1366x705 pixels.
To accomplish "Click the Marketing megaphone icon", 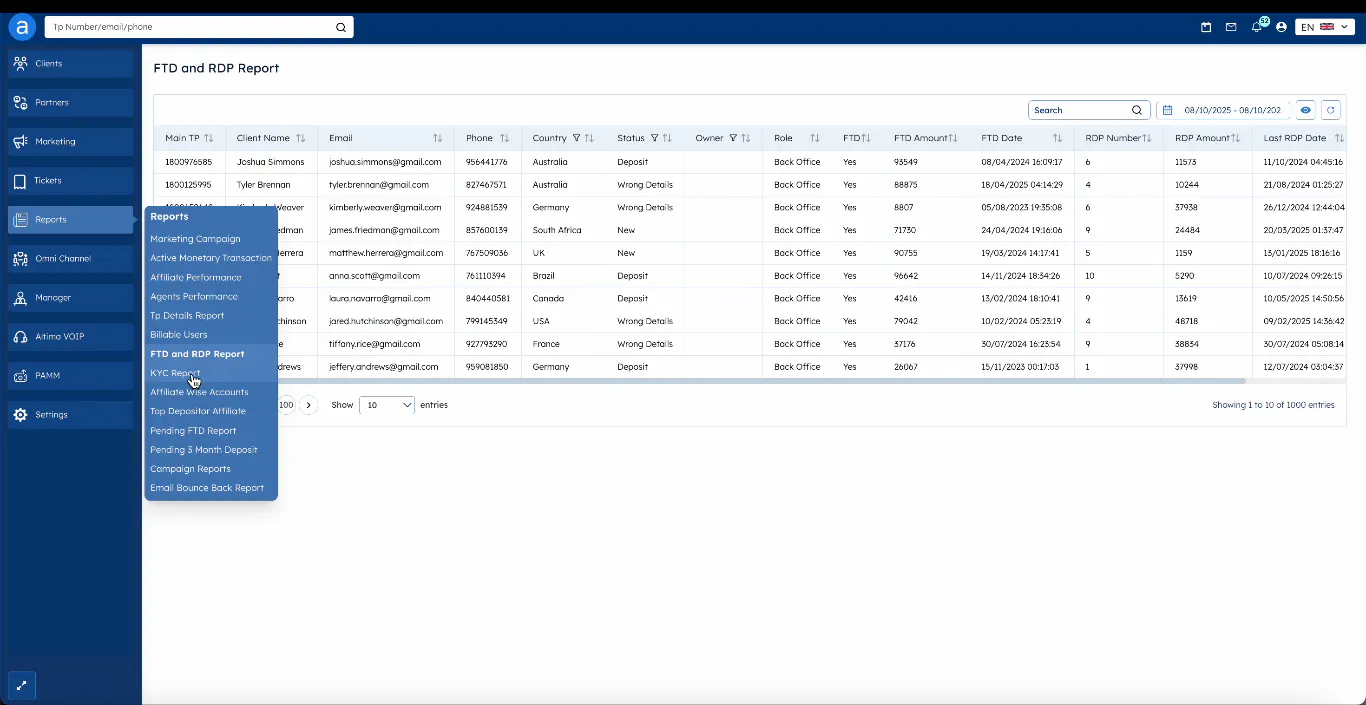I will click(21, 141).
